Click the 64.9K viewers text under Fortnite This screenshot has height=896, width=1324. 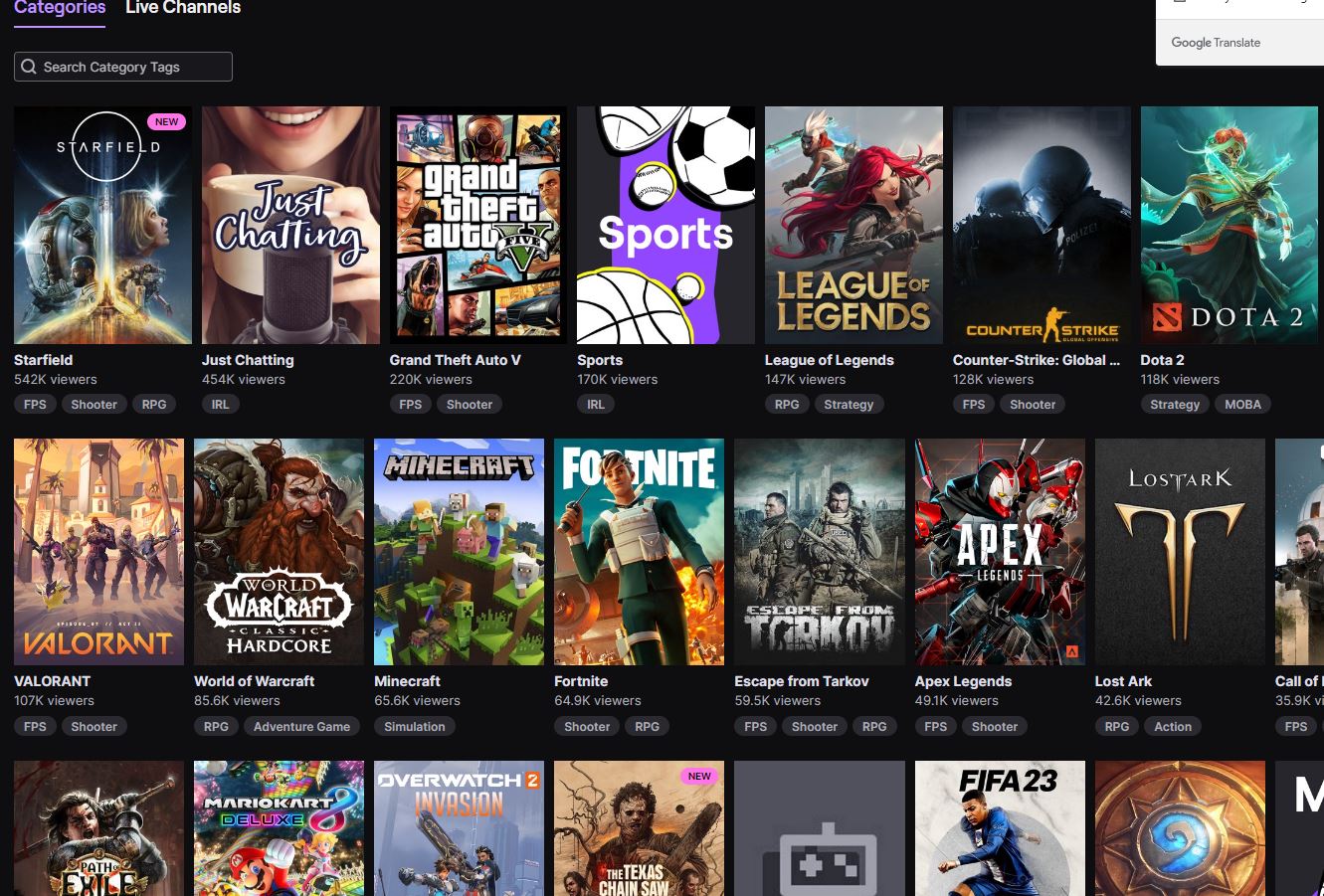598,701
